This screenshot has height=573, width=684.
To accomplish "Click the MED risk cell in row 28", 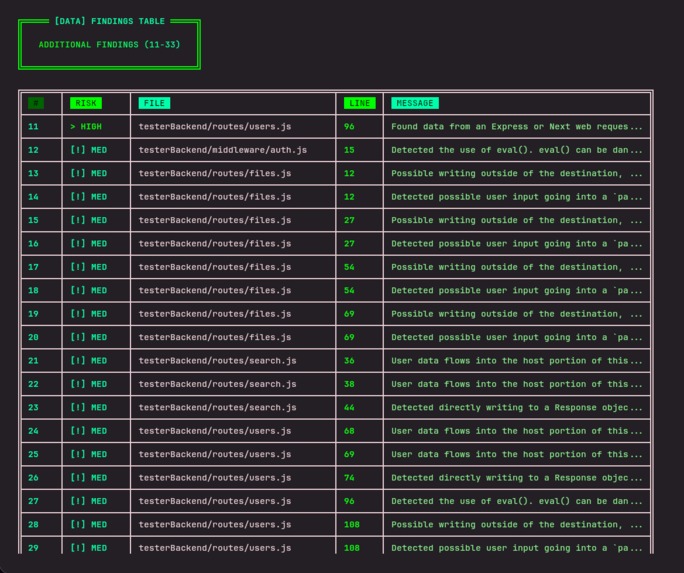I will (89, 524).
